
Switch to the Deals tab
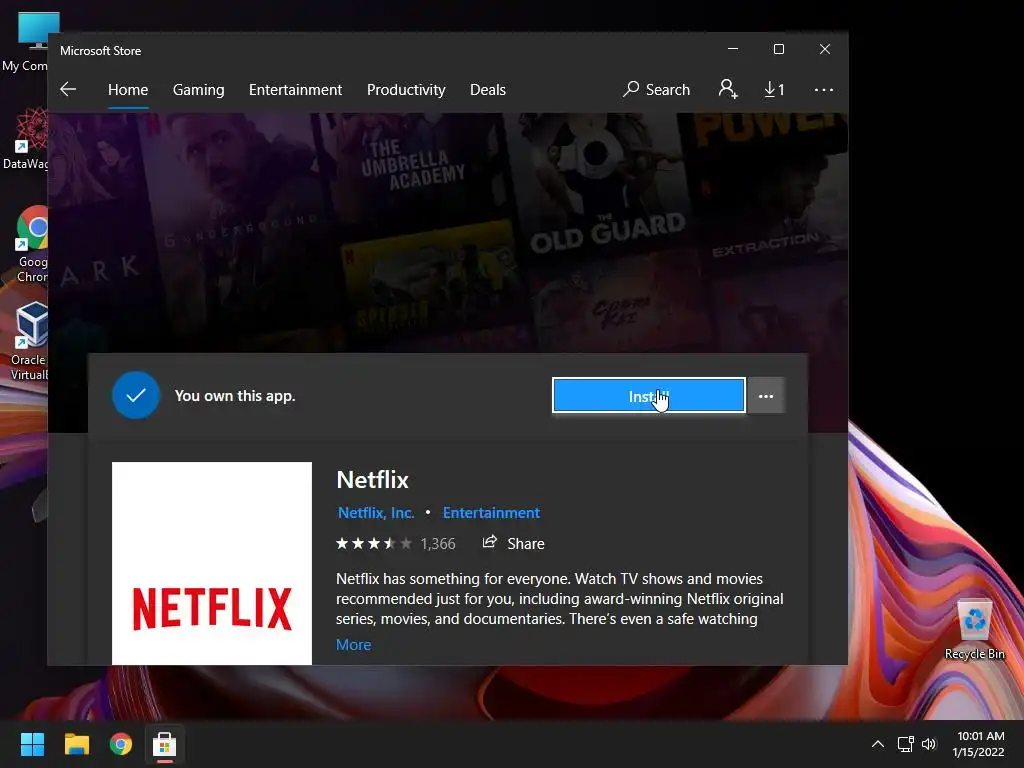click(488, 89)
